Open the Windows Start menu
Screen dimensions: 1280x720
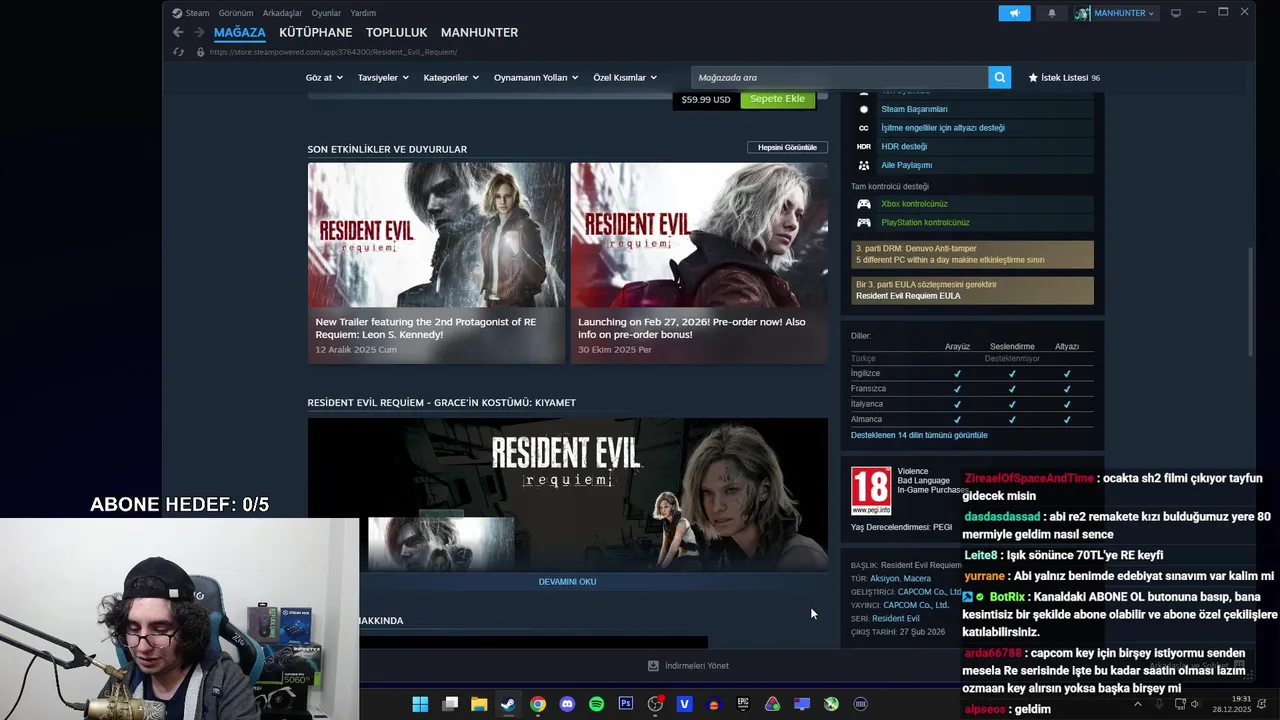pyautogui.click(x=420, y=704)
